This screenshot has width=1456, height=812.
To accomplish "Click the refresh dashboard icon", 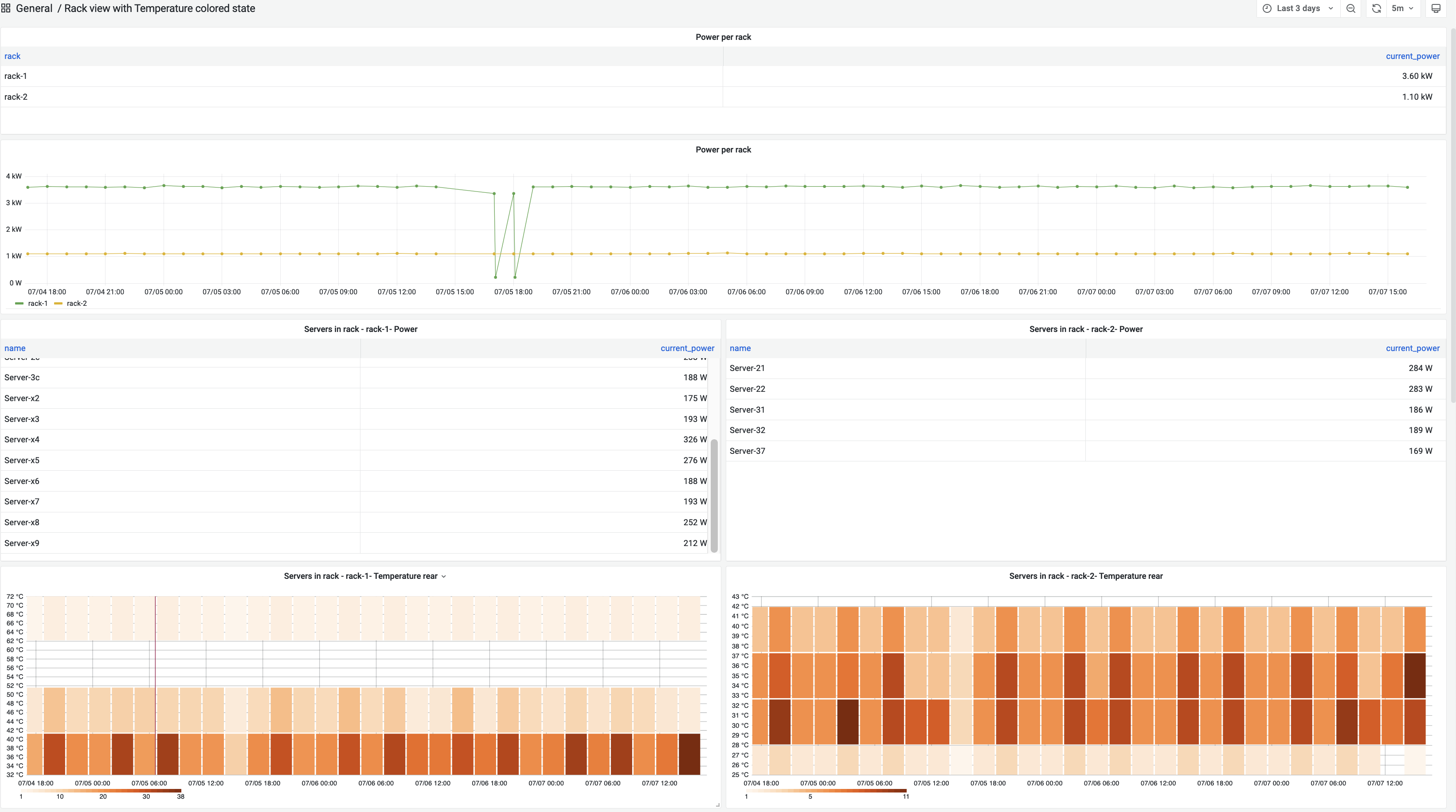I will pyautogui.click(x=1376, y=8).
